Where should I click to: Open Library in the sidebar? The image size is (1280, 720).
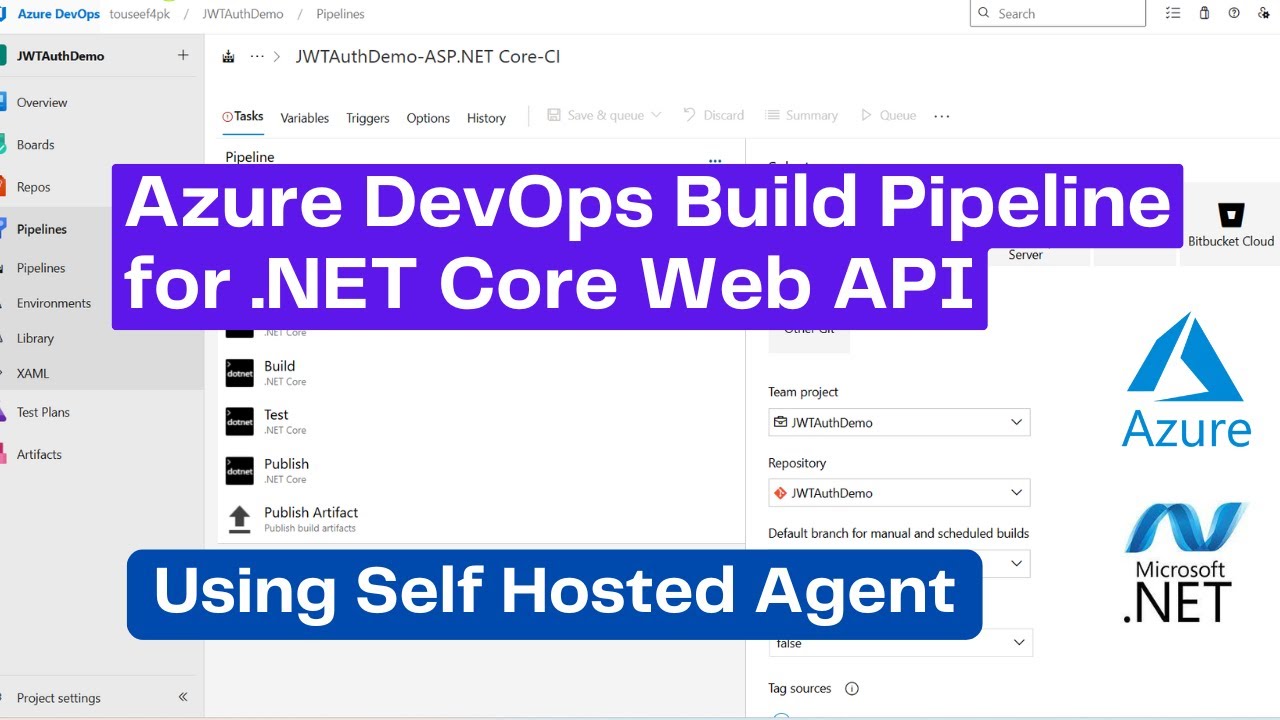coord(35,338)
